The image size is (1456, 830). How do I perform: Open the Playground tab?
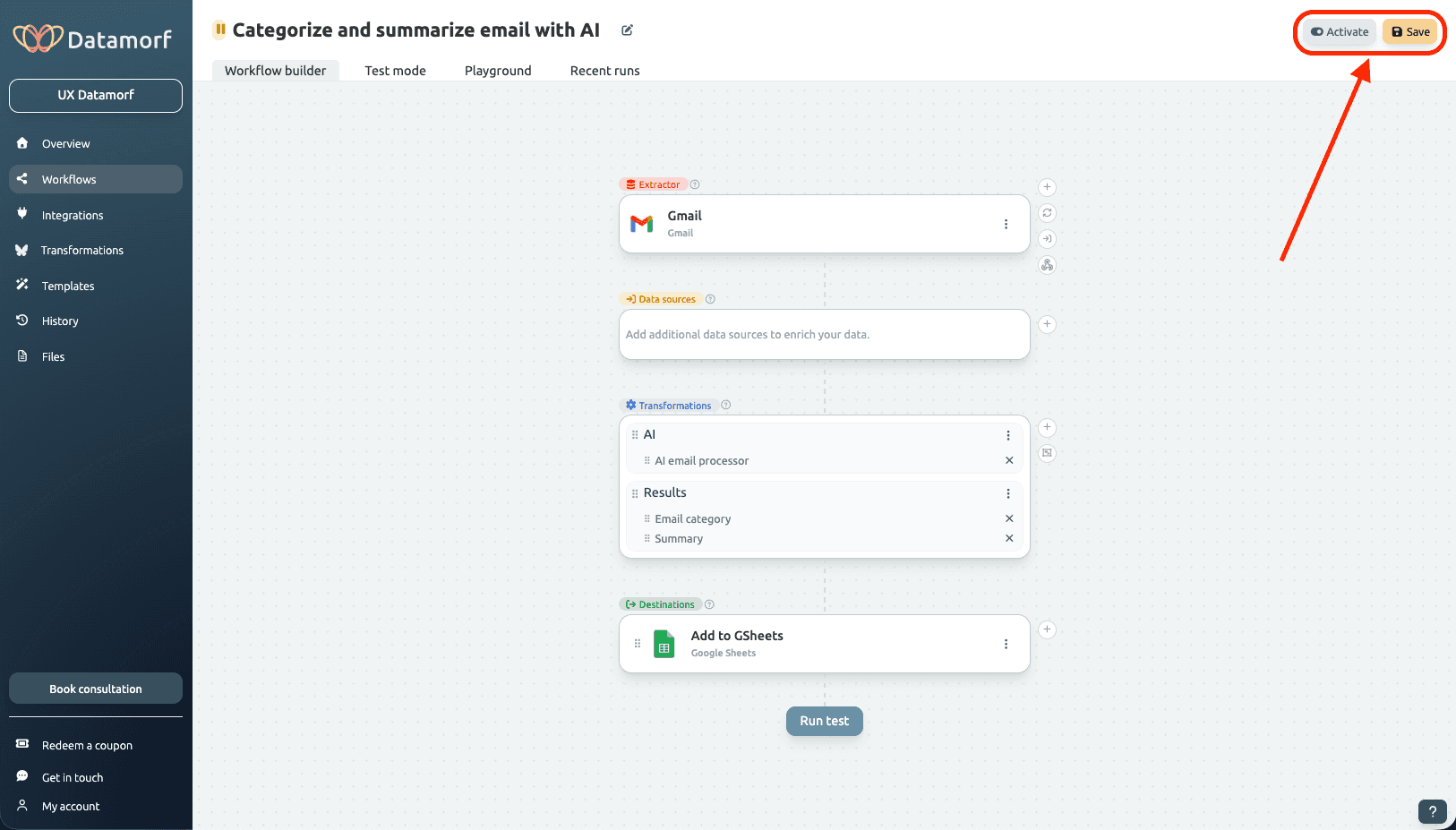498,71
